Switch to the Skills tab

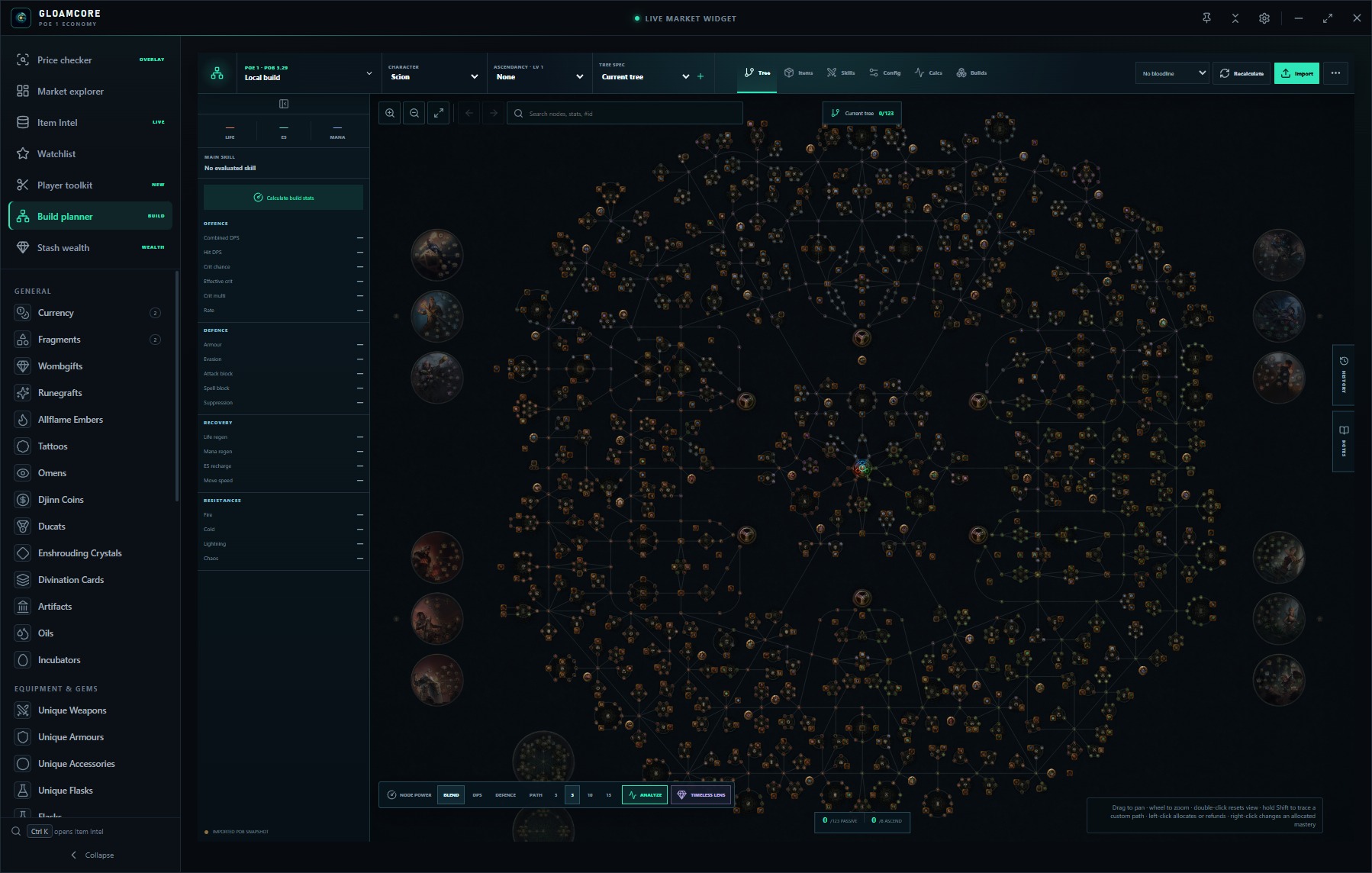coord(841,73)
